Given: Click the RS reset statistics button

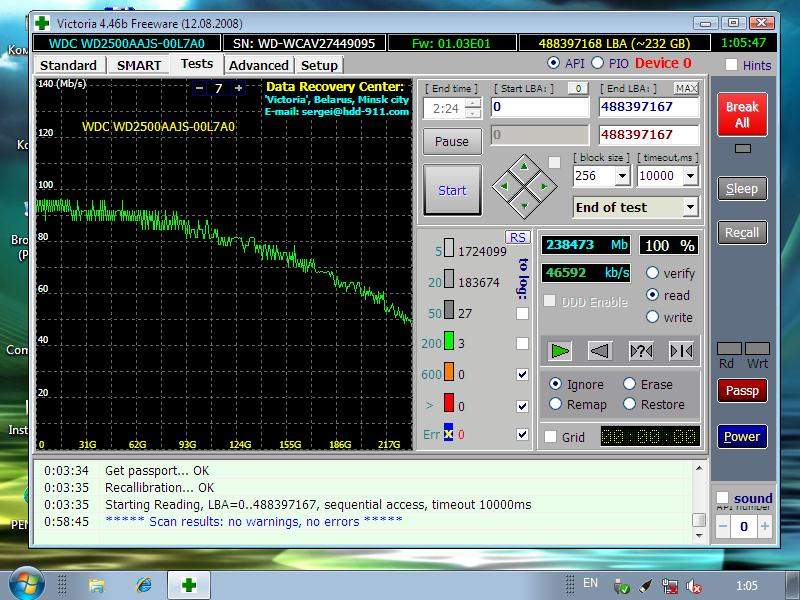Looking at the screenshot, I should [x=518, y=237].
